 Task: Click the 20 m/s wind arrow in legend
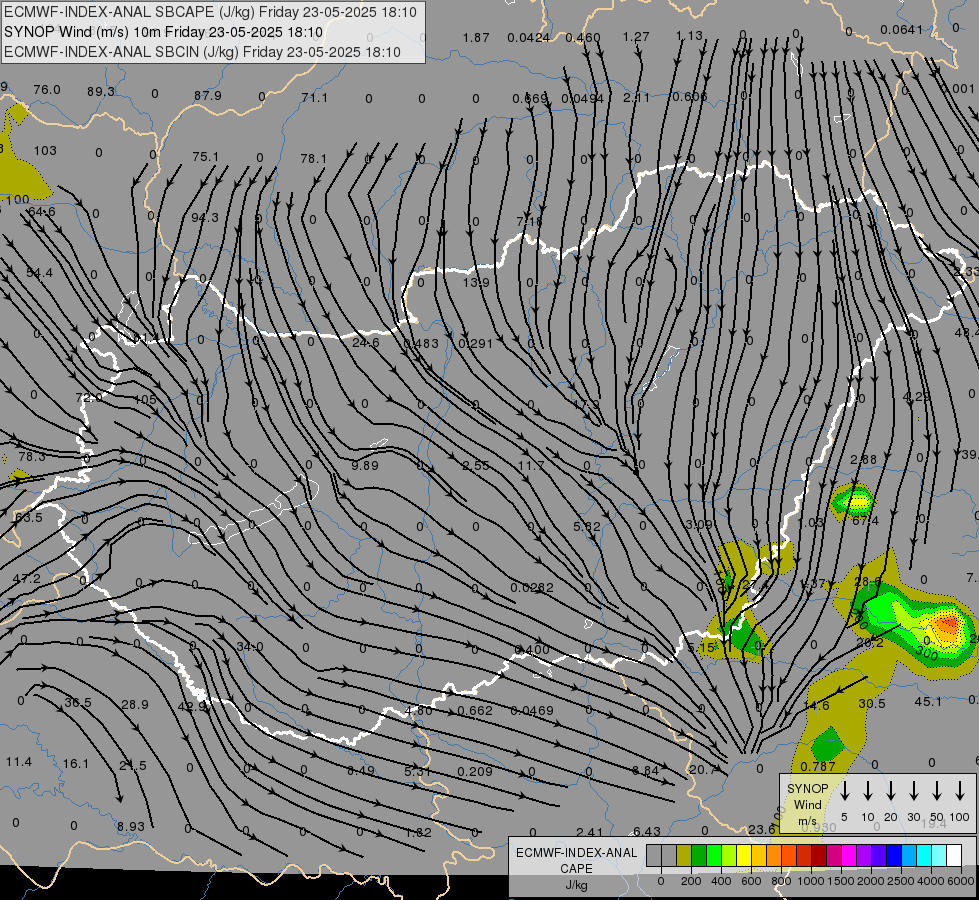(890, 791)
